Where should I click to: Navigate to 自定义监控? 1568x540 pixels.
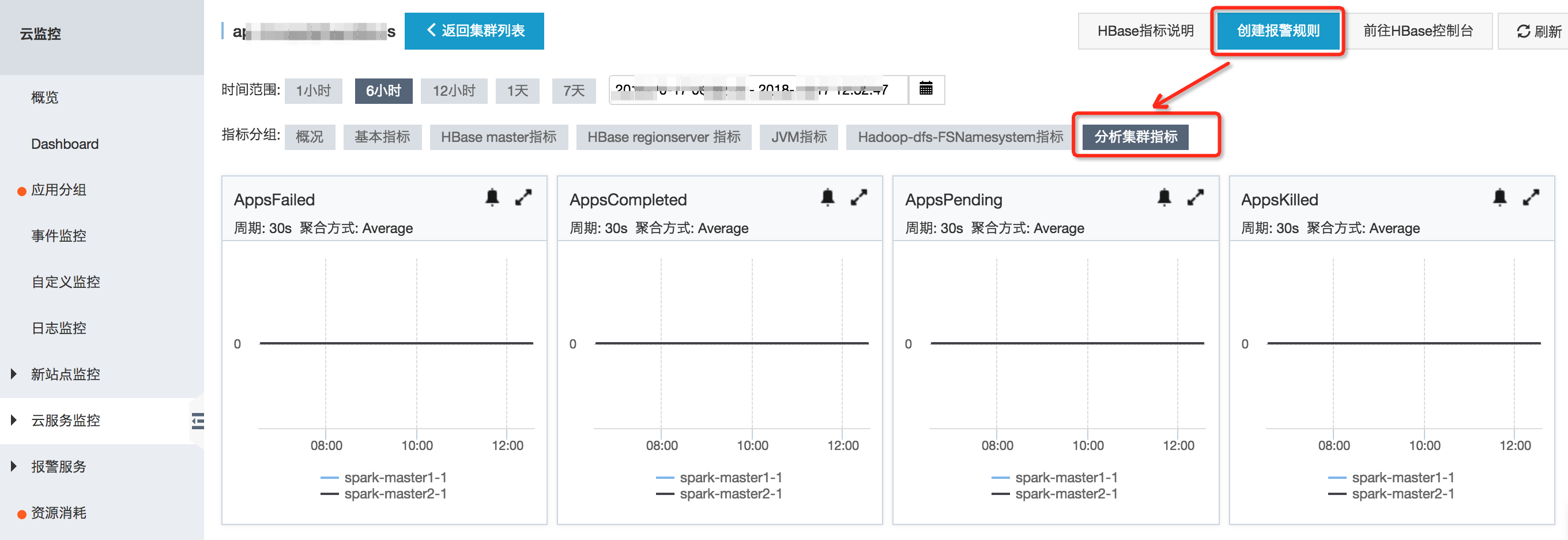(66, 282)
